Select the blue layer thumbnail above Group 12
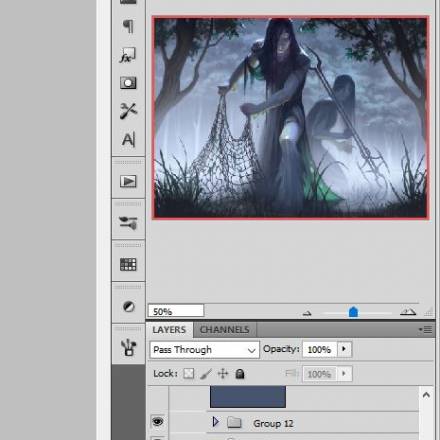This screenshot has width=440, height=440. 248,397
